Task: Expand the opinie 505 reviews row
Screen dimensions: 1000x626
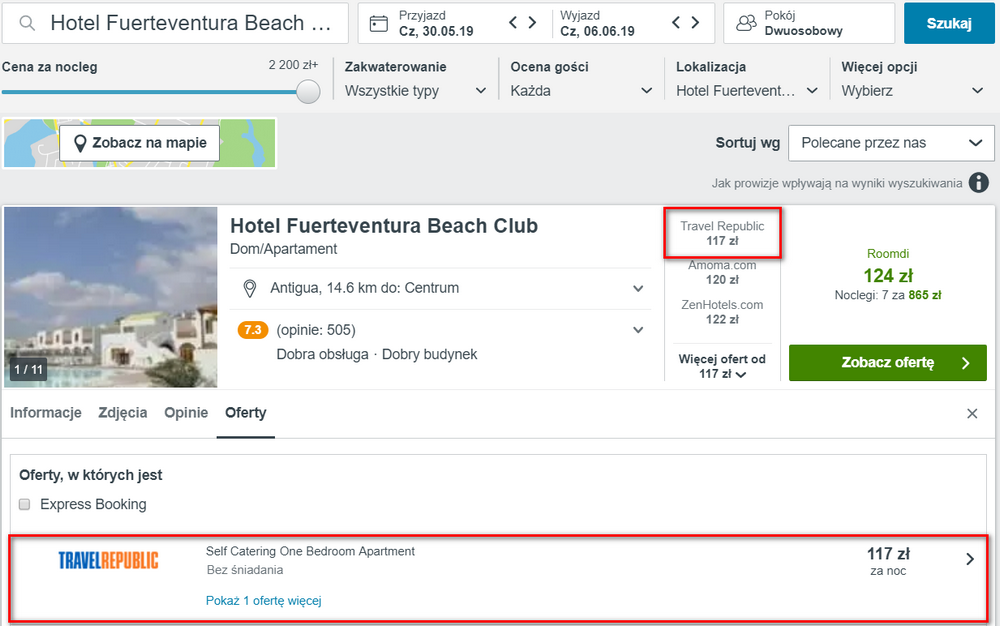Action: tap(440, 330)
